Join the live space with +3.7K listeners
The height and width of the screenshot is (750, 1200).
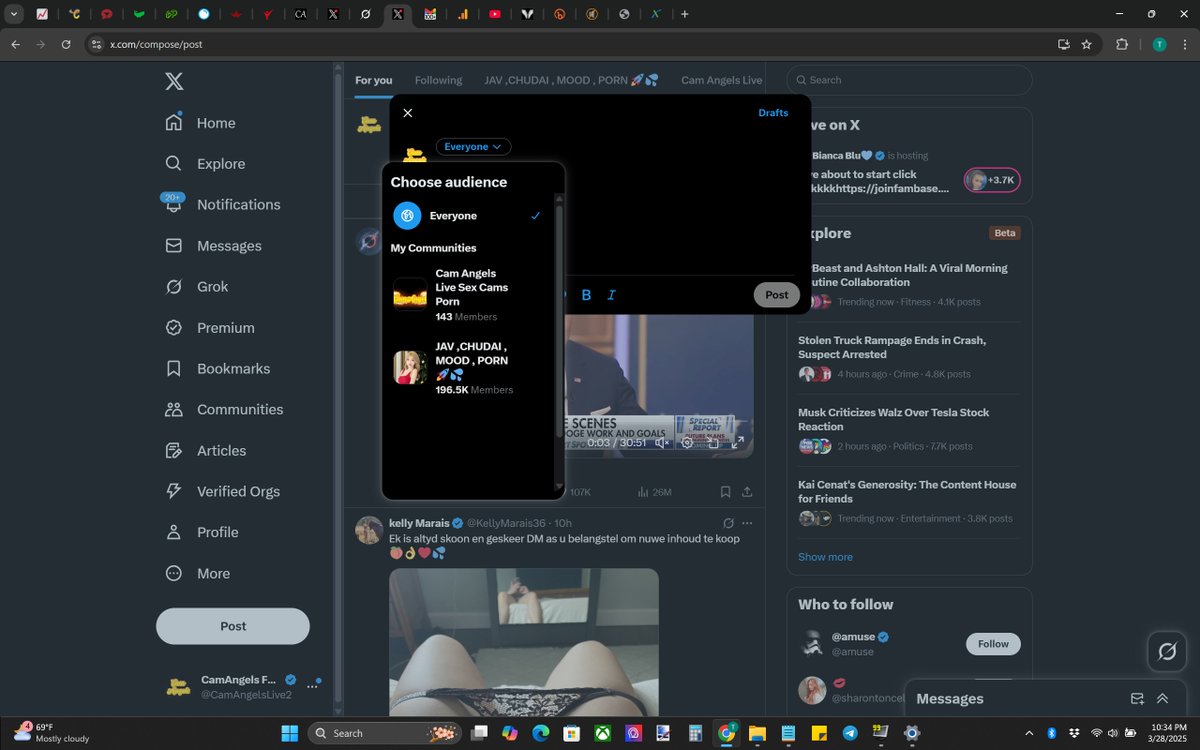click(992, 180)
